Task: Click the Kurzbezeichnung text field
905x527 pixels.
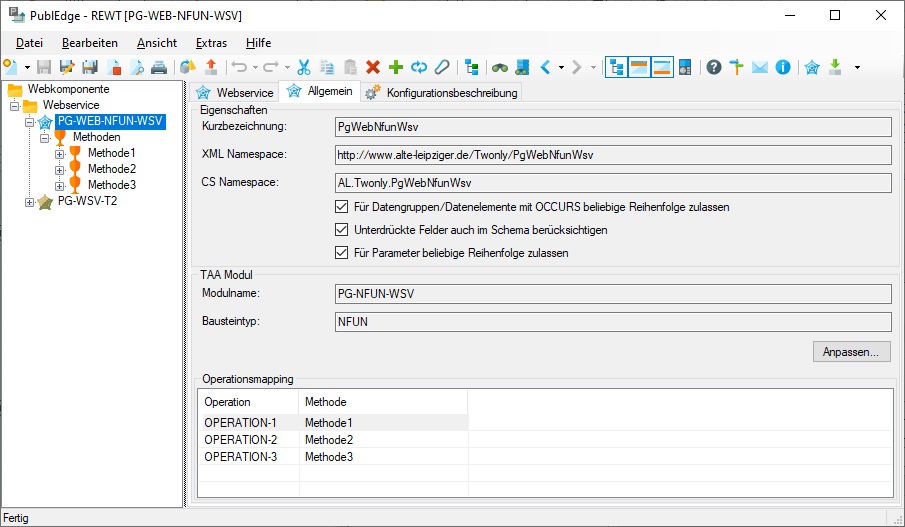Action: coord(612,127)
